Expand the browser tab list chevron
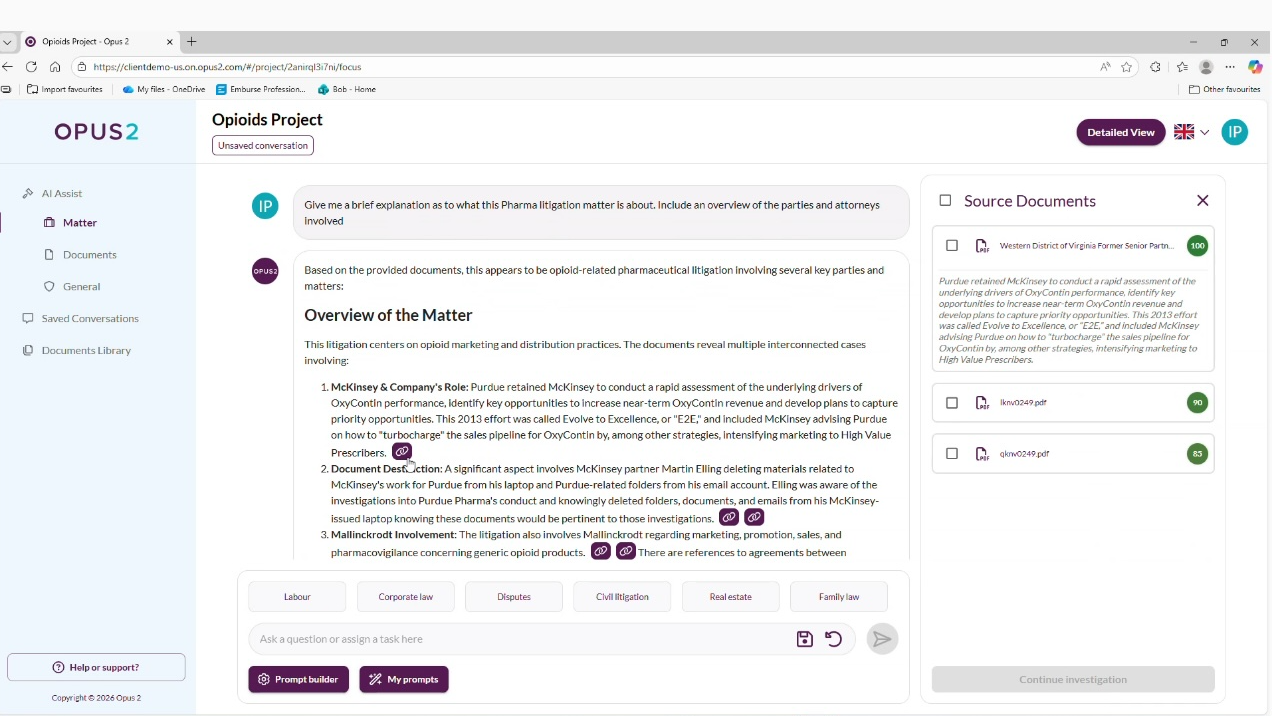This screenshot has height=716, width=1272. click(8, 42)
